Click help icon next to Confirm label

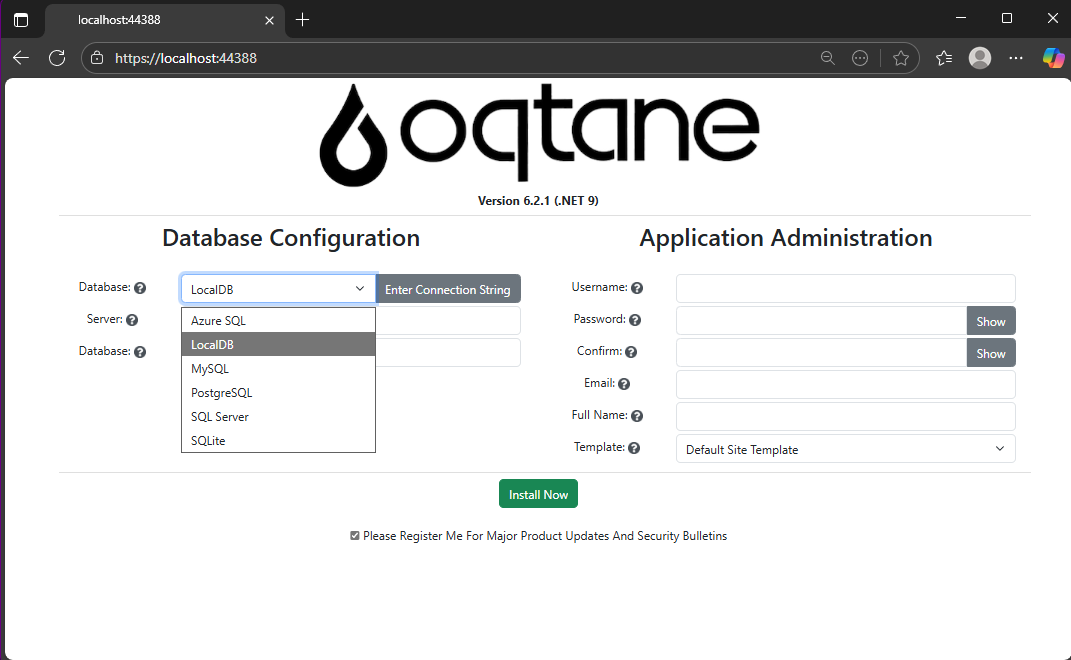tap(631, 352)
